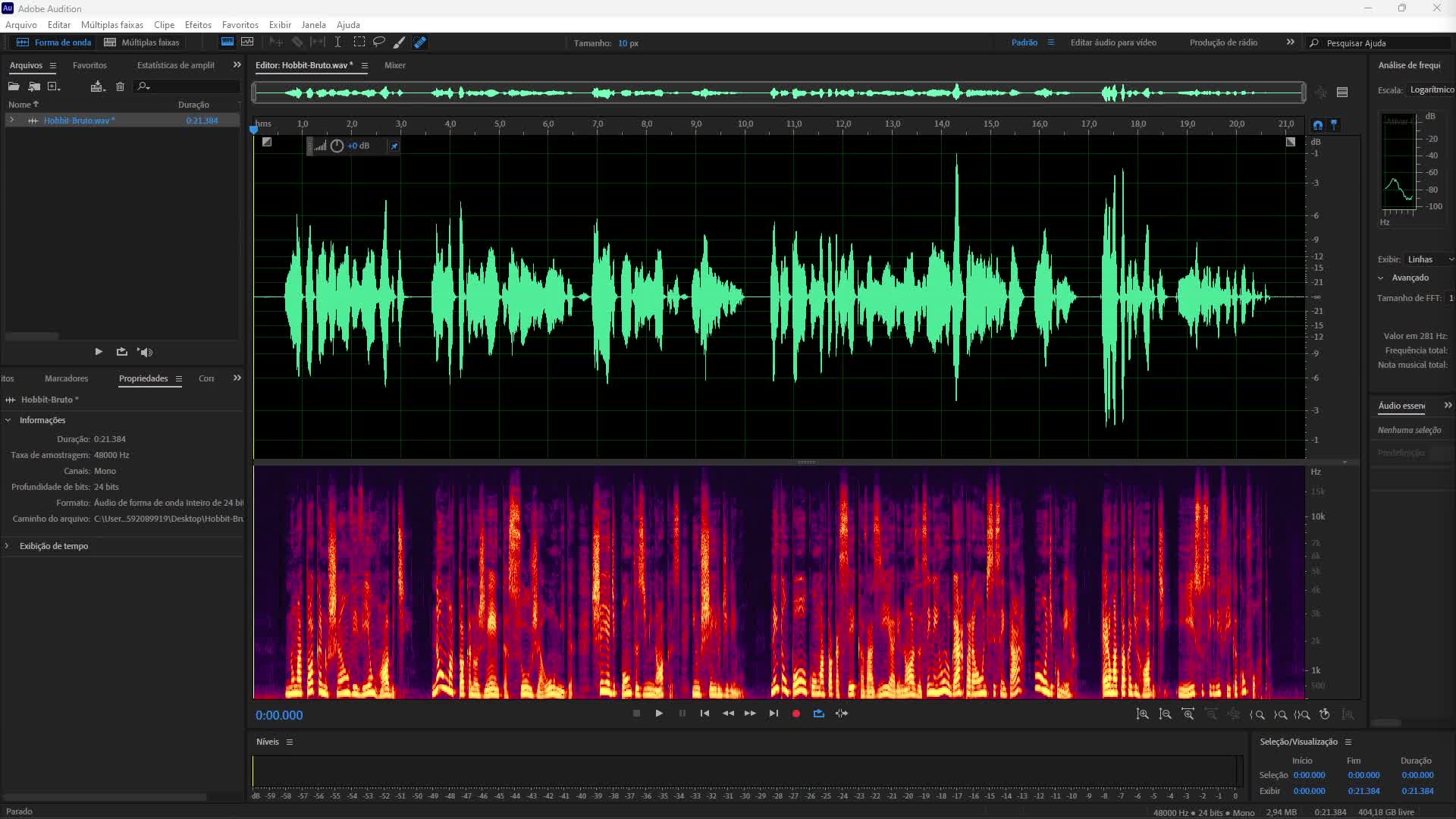This screenshot has height=819, width=1456.
Task: Click Zoom In Amplitude icon
Action: pos(1142,714)
